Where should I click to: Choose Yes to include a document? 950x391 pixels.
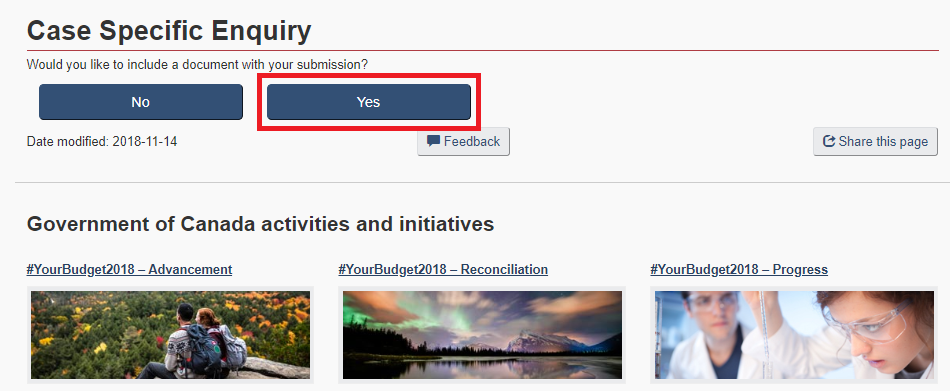point(368,102)
